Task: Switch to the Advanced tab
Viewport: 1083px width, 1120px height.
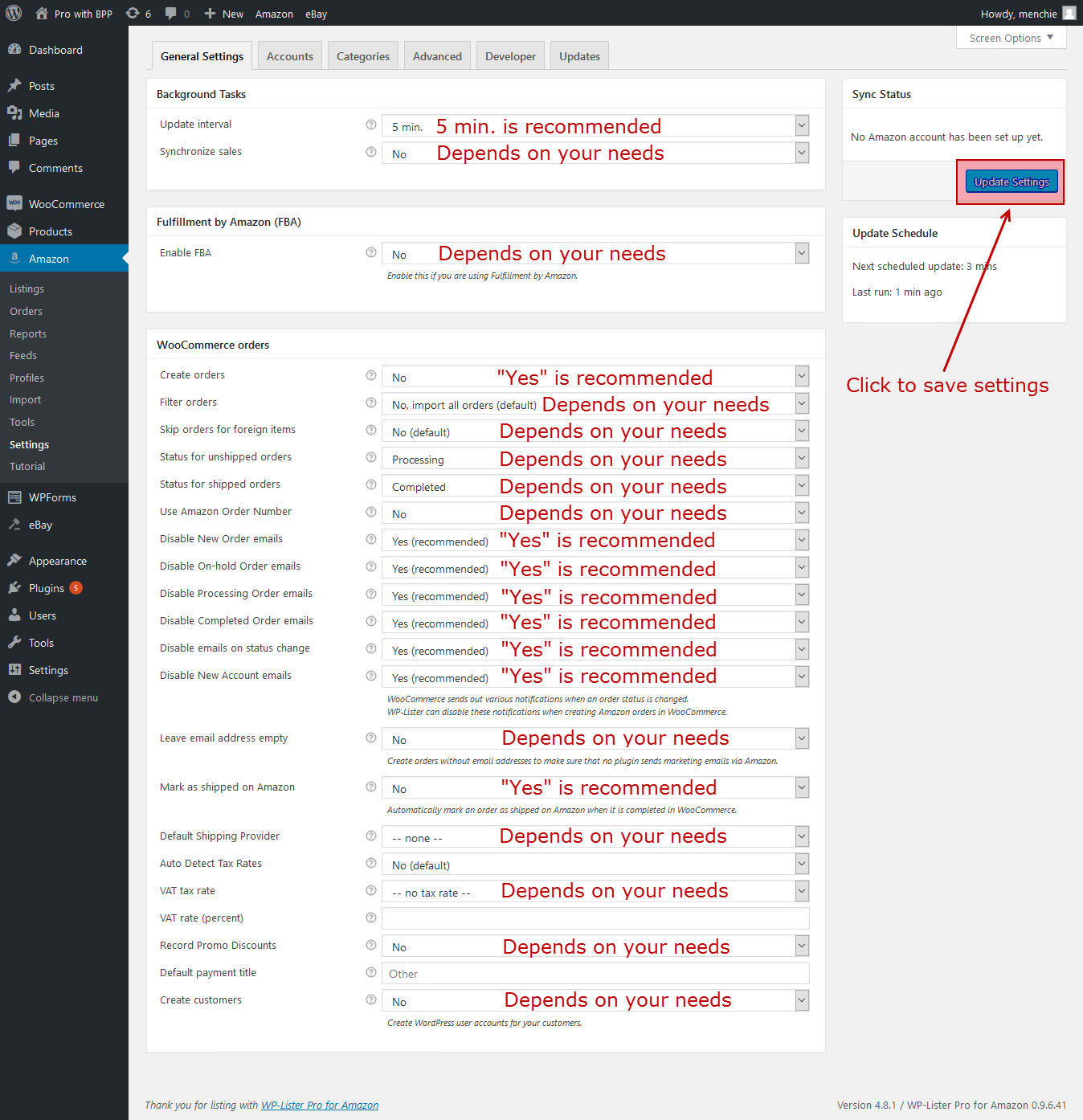Action: tap(437, 56)
